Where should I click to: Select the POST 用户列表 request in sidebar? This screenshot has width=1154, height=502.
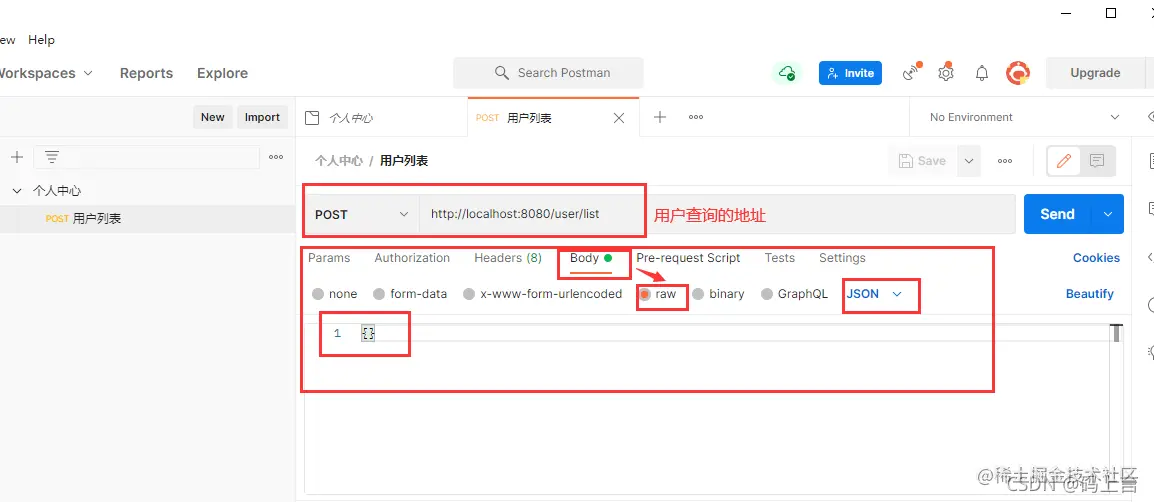pyautogui.click(x=147, y=219)
